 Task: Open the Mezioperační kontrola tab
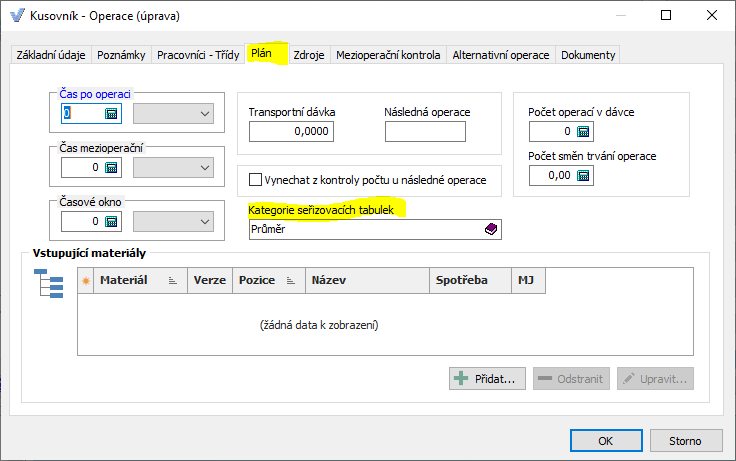(388, 55)
